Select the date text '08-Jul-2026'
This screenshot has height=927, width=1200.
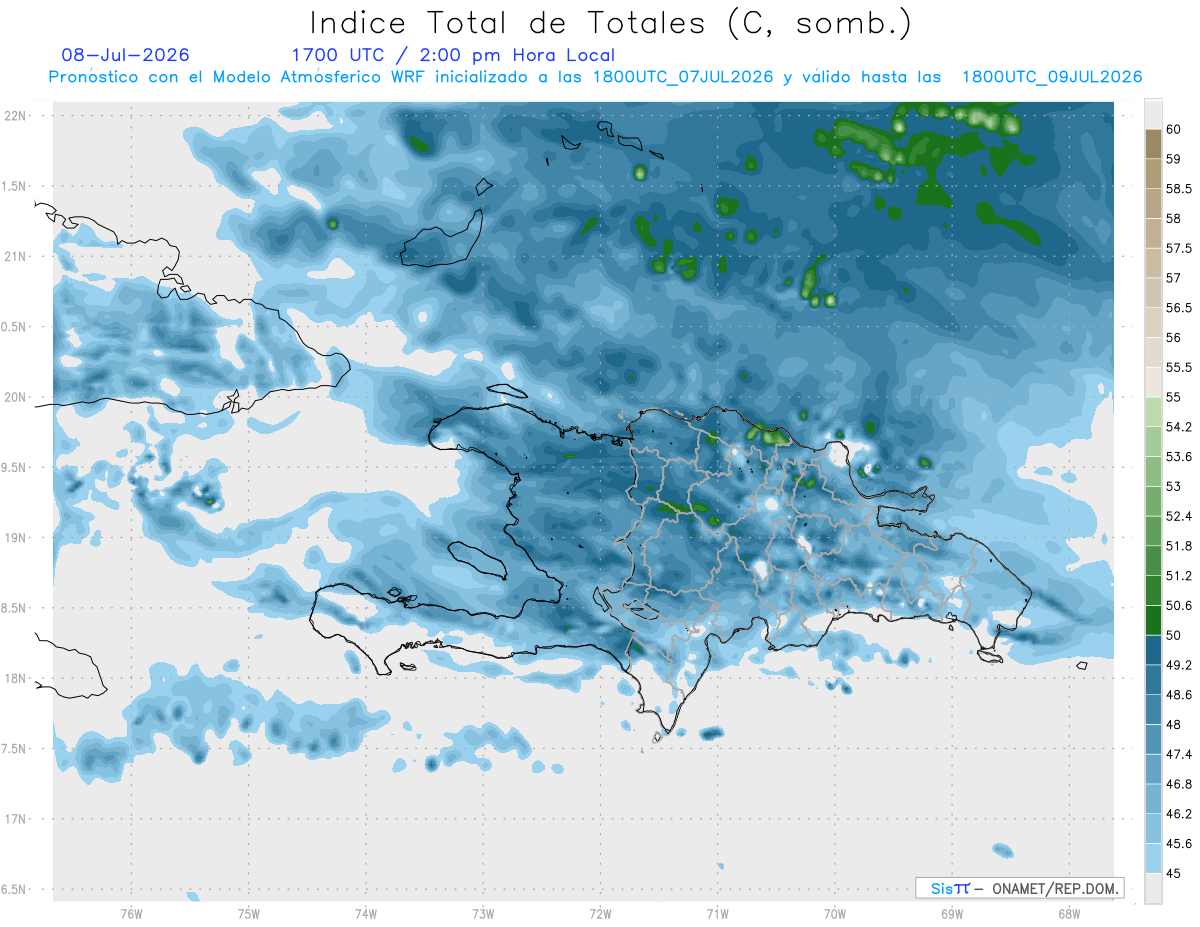(125, 55)
